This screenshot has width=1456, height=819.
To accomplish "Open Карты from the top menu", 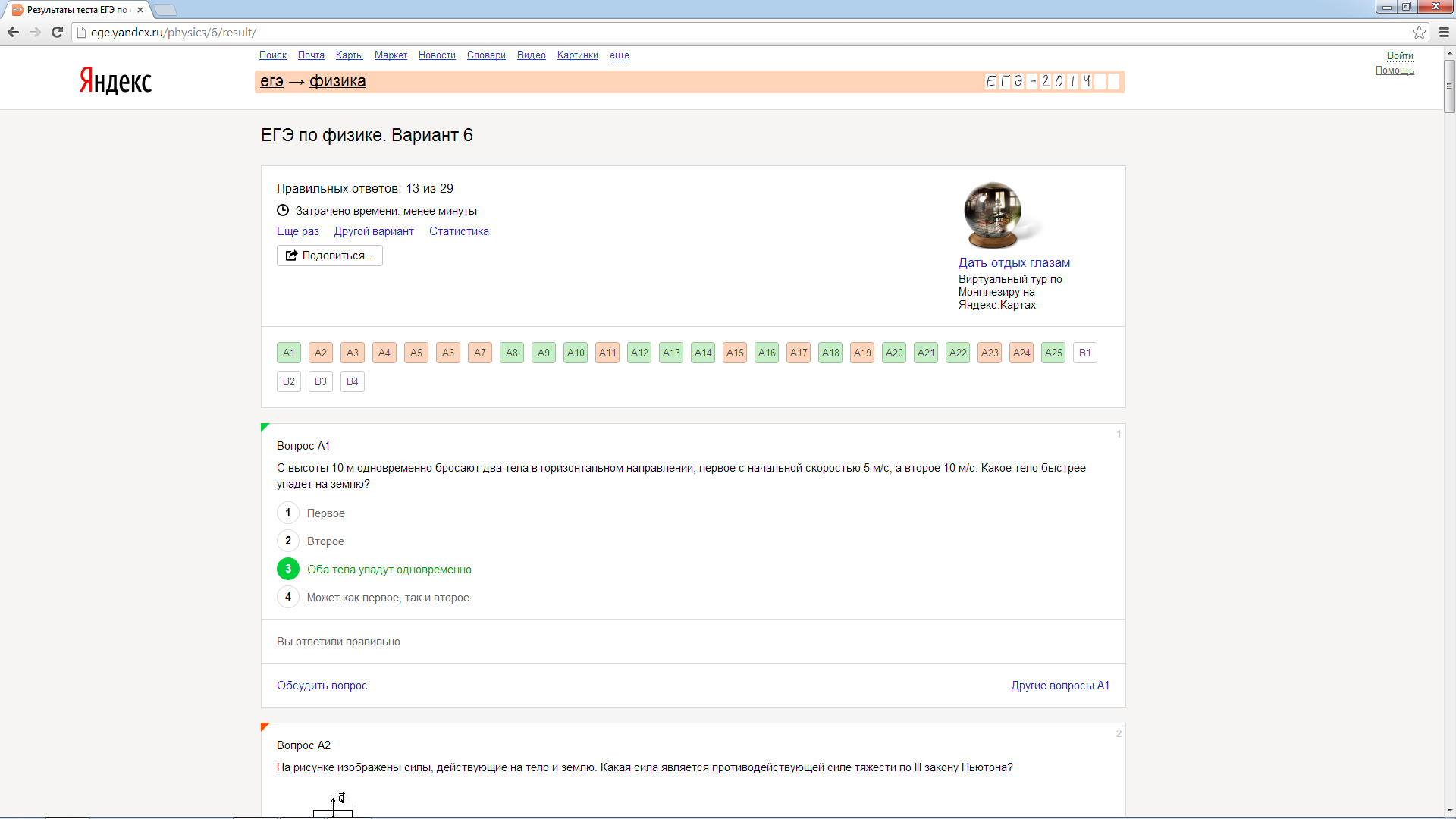I will click(350, 55).
